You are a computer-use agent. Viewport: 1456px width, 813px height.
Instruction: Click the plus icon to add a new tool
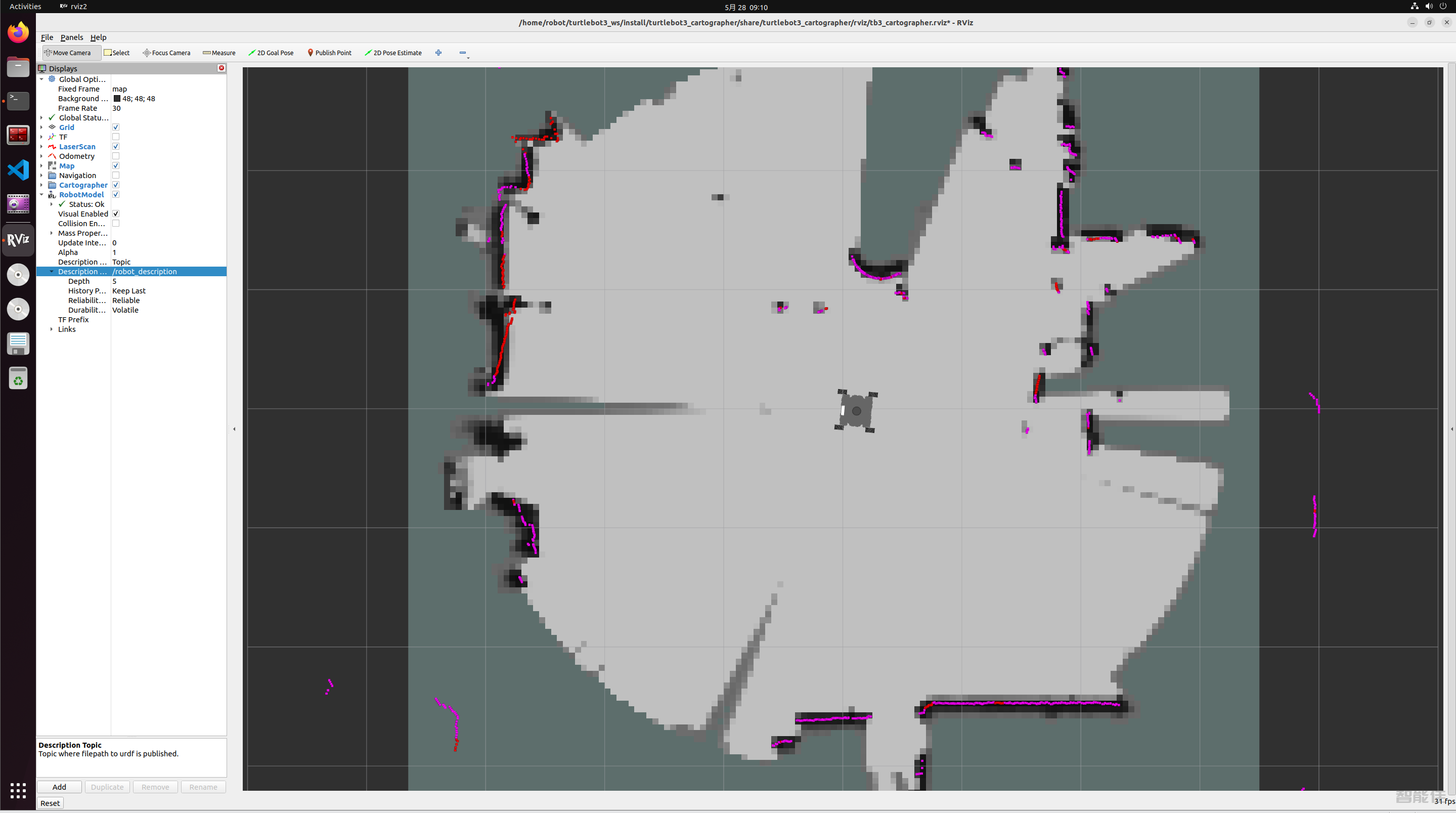438,52
